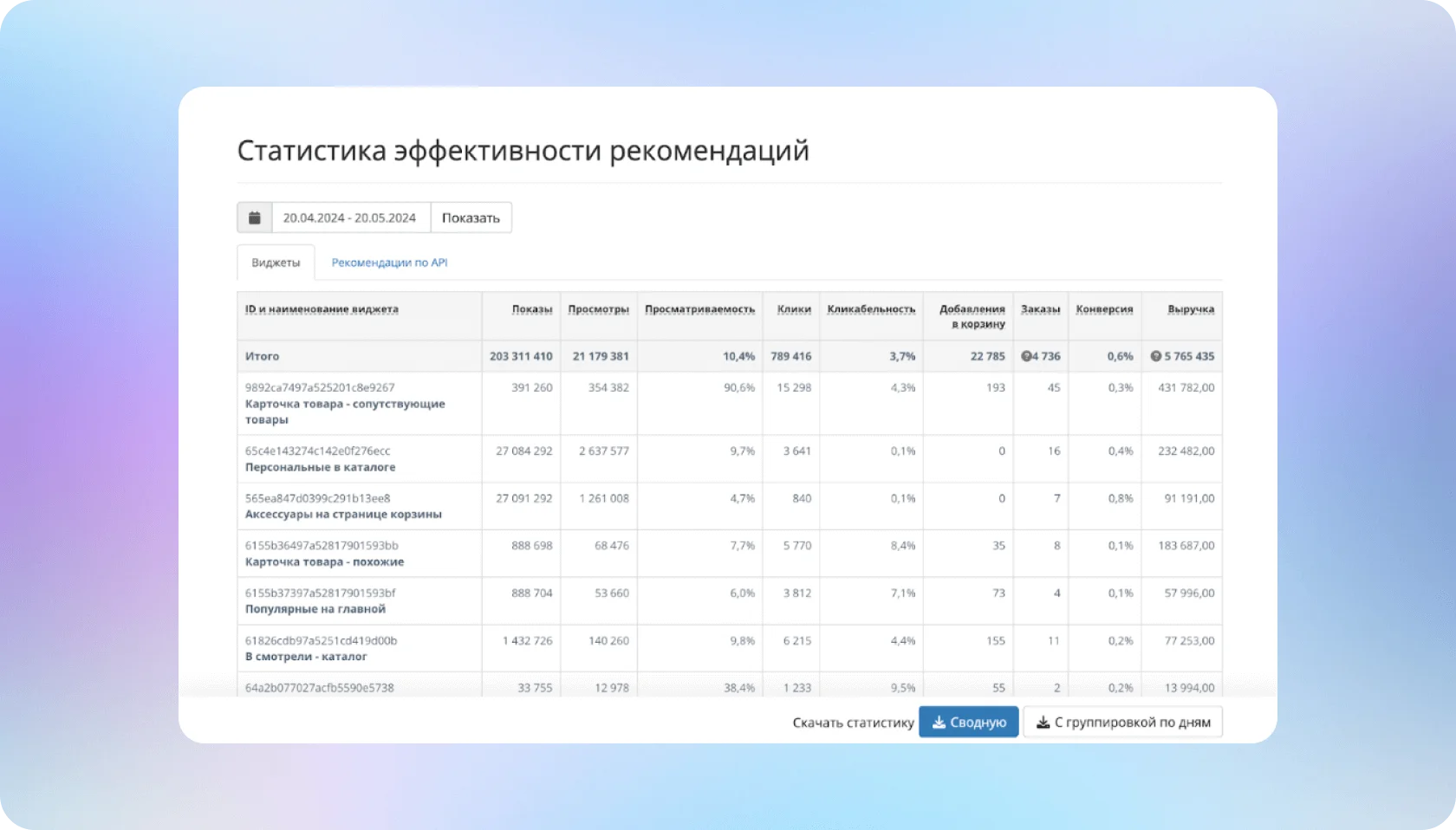Viewport: 1456px width, 830px height.
Task: Click the help icon next to 4 736 orders
Action: pos(1026,356)
